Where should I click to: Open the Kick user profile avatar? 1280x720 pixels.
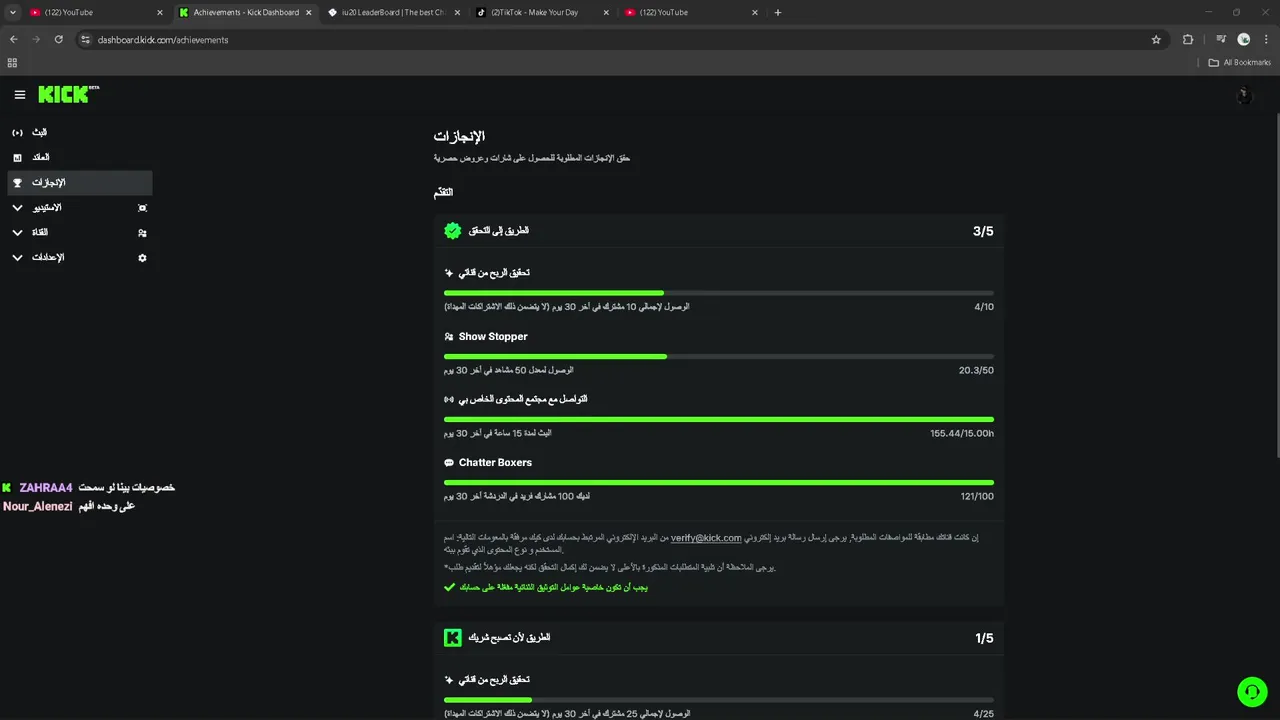click(x=1244, y=95)
